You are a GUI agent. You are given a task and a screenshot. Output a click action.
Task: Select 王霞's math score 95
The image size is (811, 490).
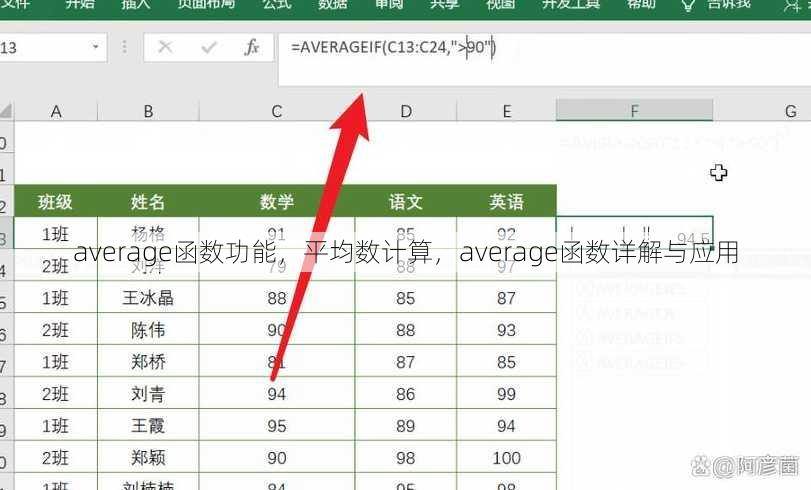click(277, 426)
